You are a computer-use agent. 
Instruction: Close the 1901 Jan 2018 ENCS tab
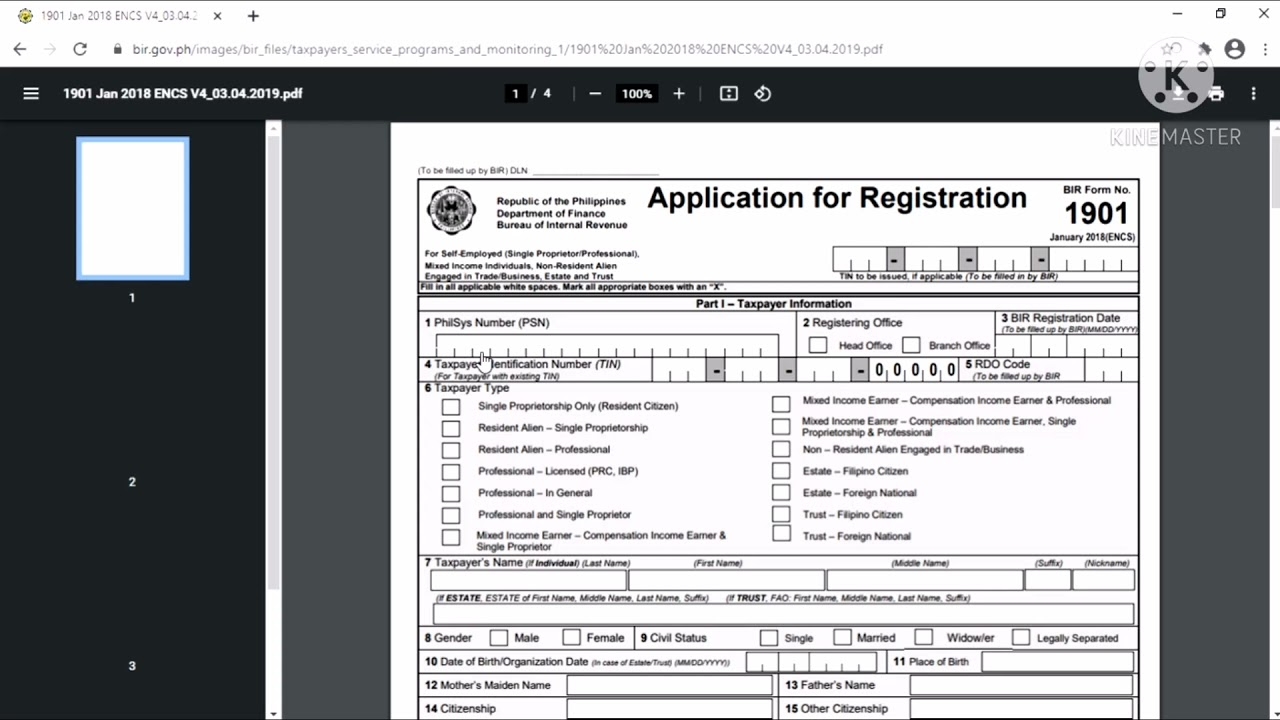pos(217,16)
